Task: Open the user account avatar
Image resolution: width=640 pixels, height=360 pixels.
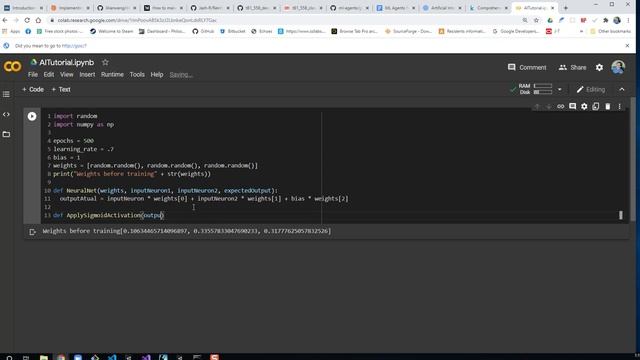Action: (618, 67)
